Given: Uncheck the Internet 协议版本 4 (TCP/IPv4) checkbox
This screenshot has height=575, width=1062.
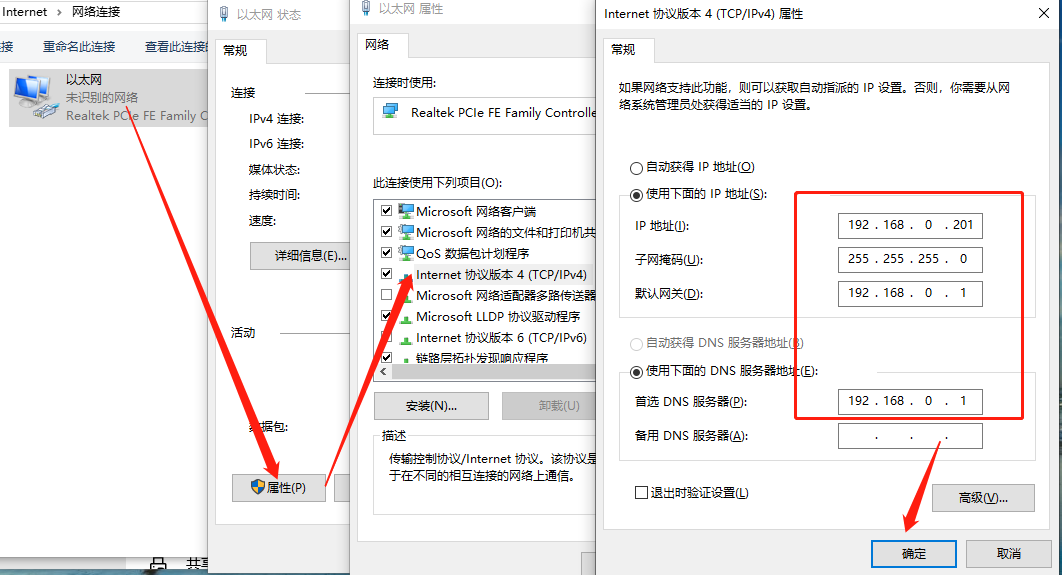Looking at the screenshot, I should pos(386,274).
